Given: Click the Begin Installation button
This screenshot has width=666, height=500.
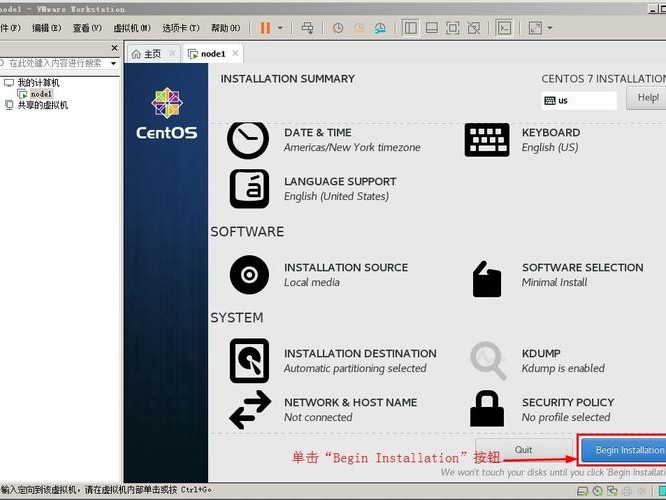Looking at the screenshot, I should point(624,450).
